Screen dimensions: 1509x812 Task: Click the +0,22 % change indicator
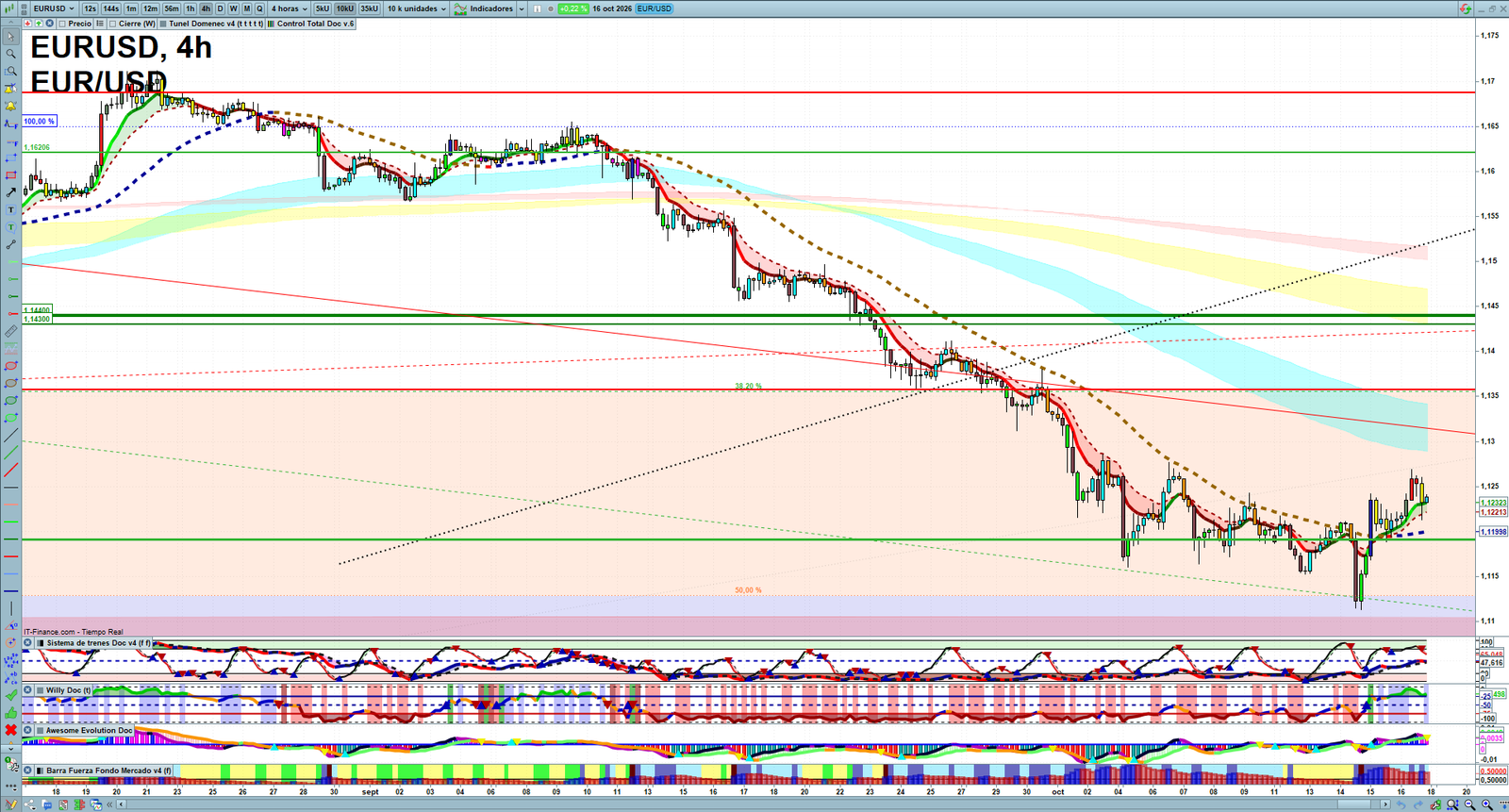pos(573,8)
